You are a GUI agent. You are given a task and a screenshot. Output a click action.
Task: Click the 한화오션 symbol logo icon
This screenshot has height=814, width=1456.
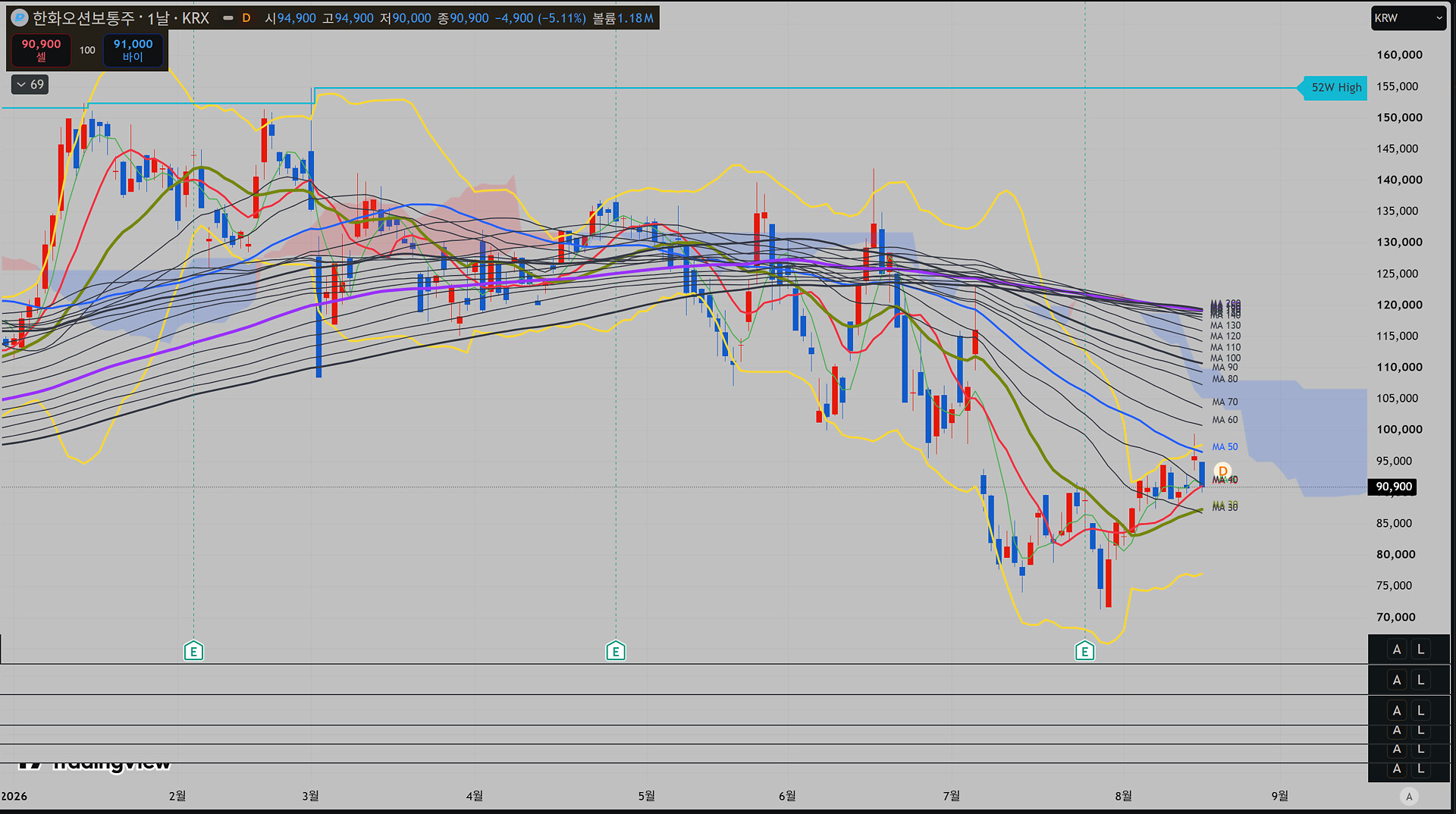[x=20, y=17]
